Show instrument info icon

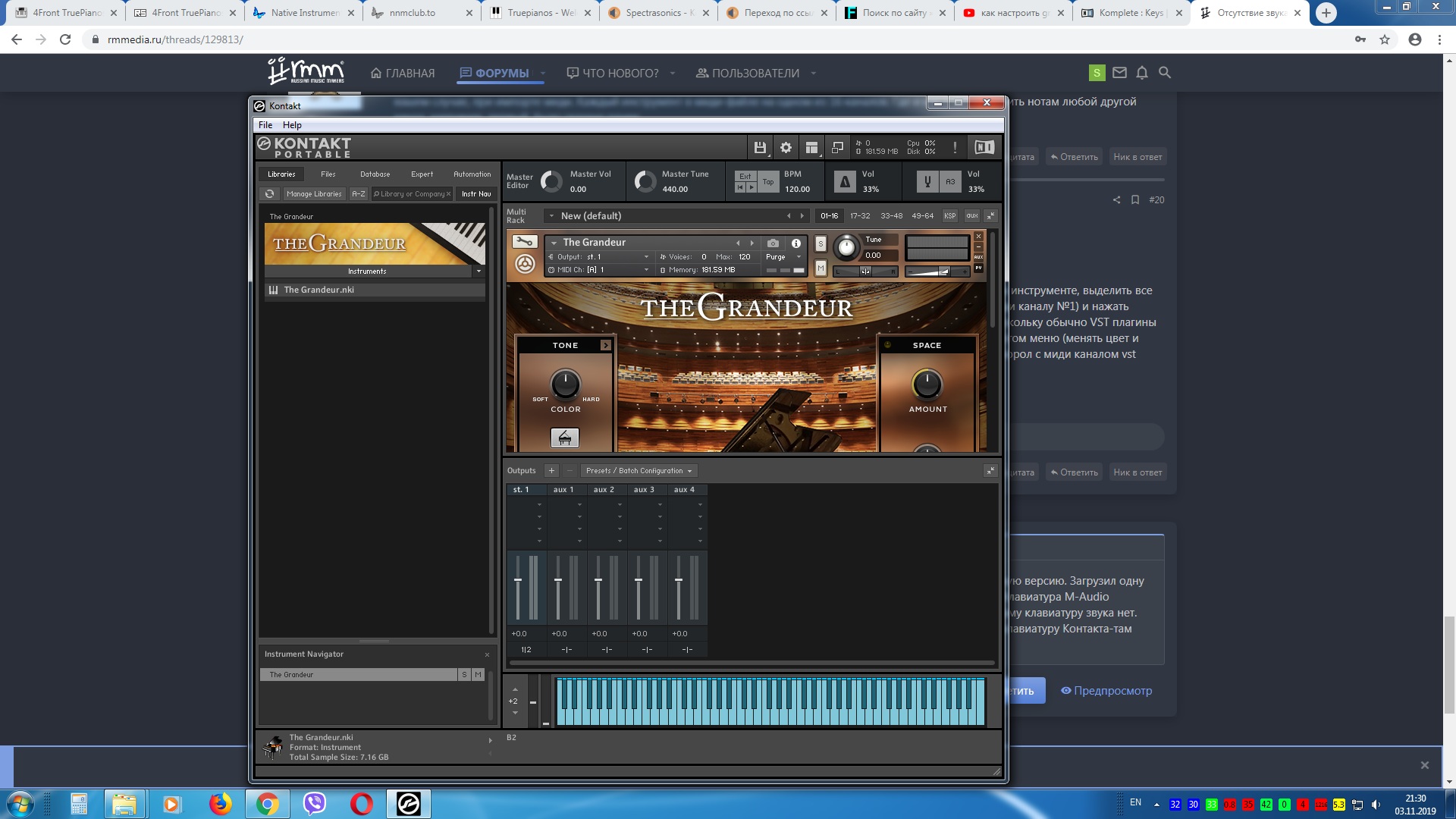[796, 243]
